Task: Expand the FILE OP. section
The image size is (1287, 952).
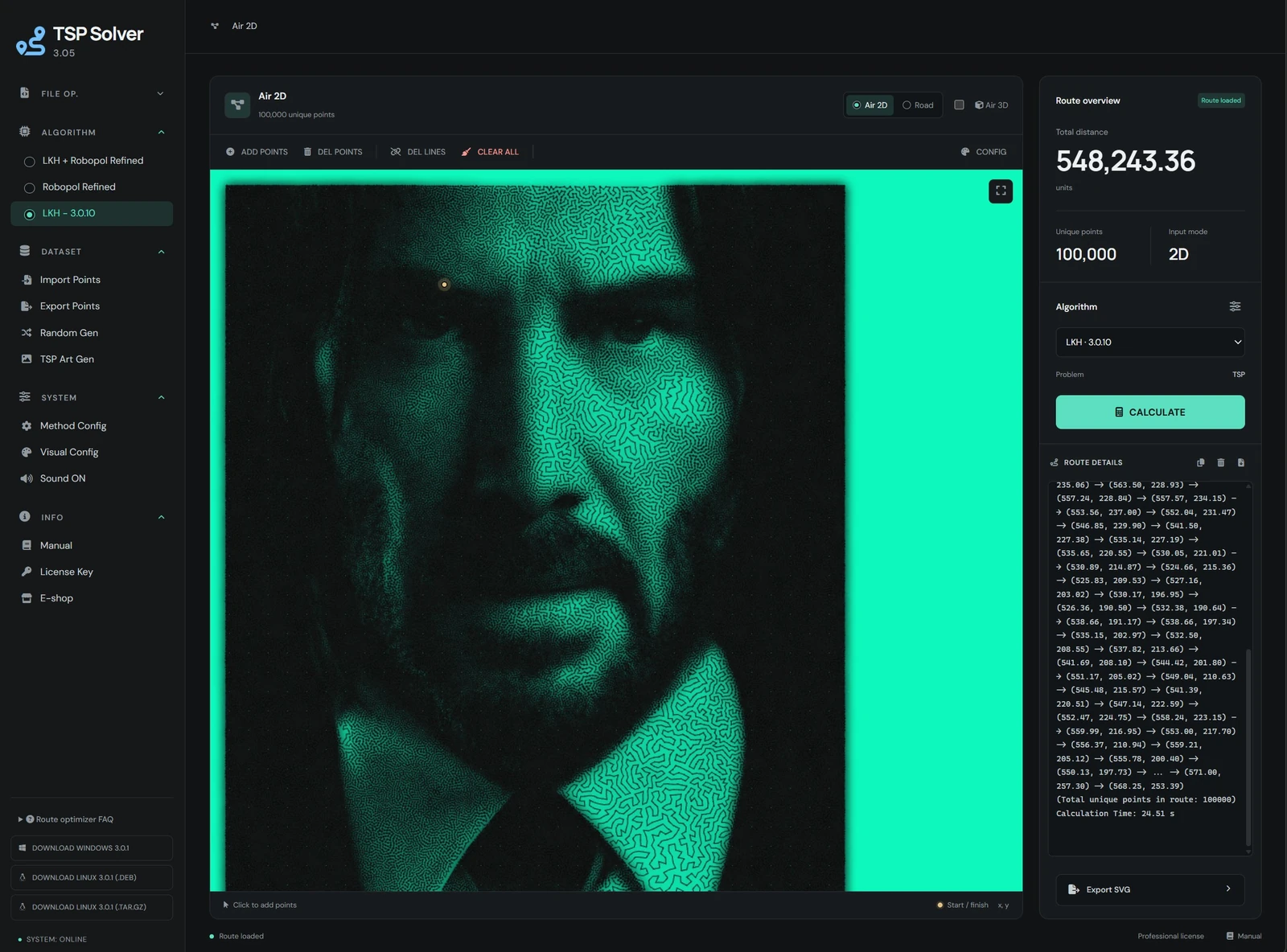Action: point(92,94)
